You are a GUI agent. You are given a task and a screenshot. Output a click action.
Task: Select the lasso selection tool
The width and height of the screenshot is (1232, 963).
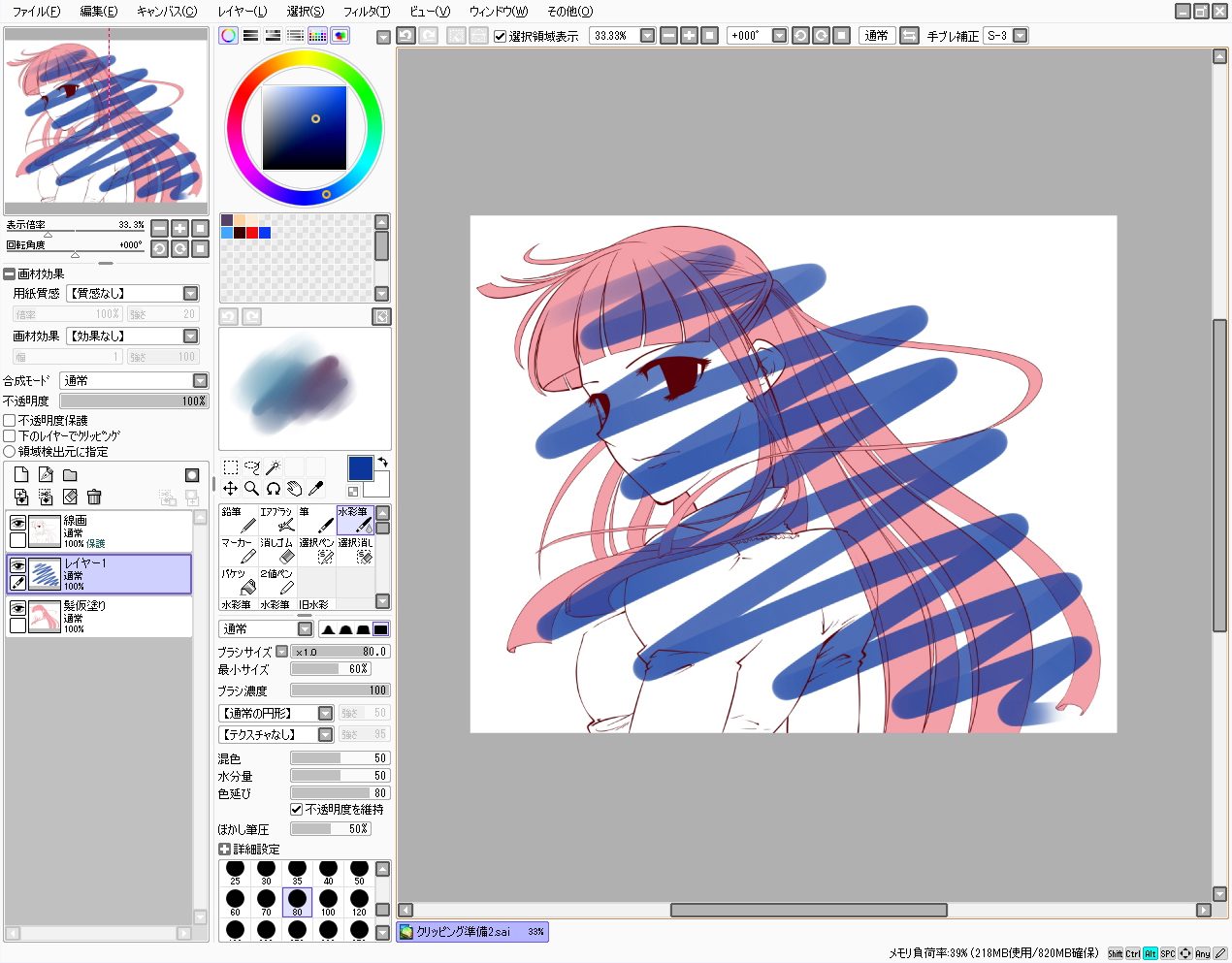(x=252, y=467)
